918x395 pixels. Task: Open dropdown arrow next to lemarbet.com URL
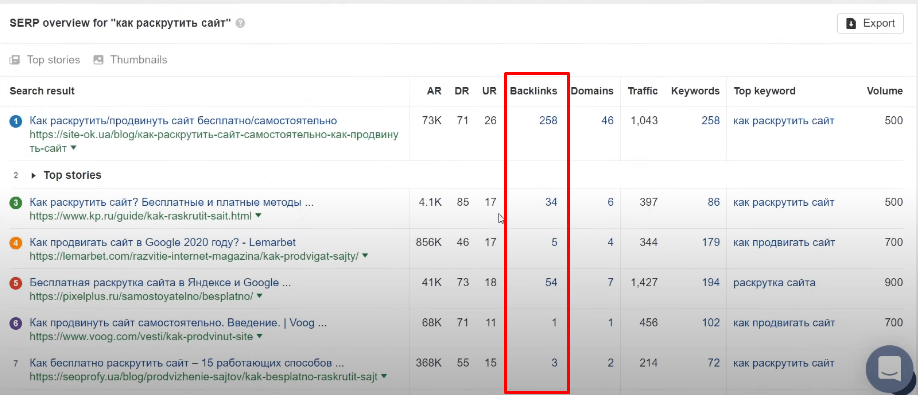365,256
